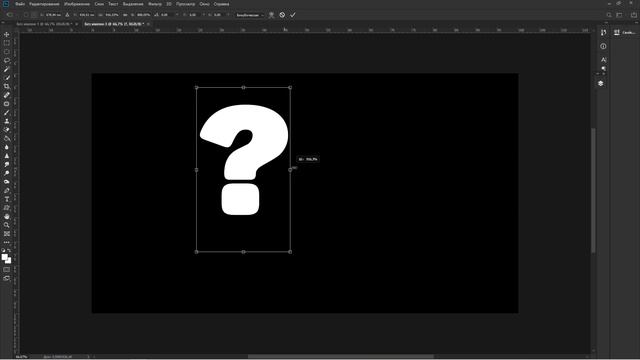Screen dimensions: 640x360
Task: Select the Hand tool
Action: 7,216
